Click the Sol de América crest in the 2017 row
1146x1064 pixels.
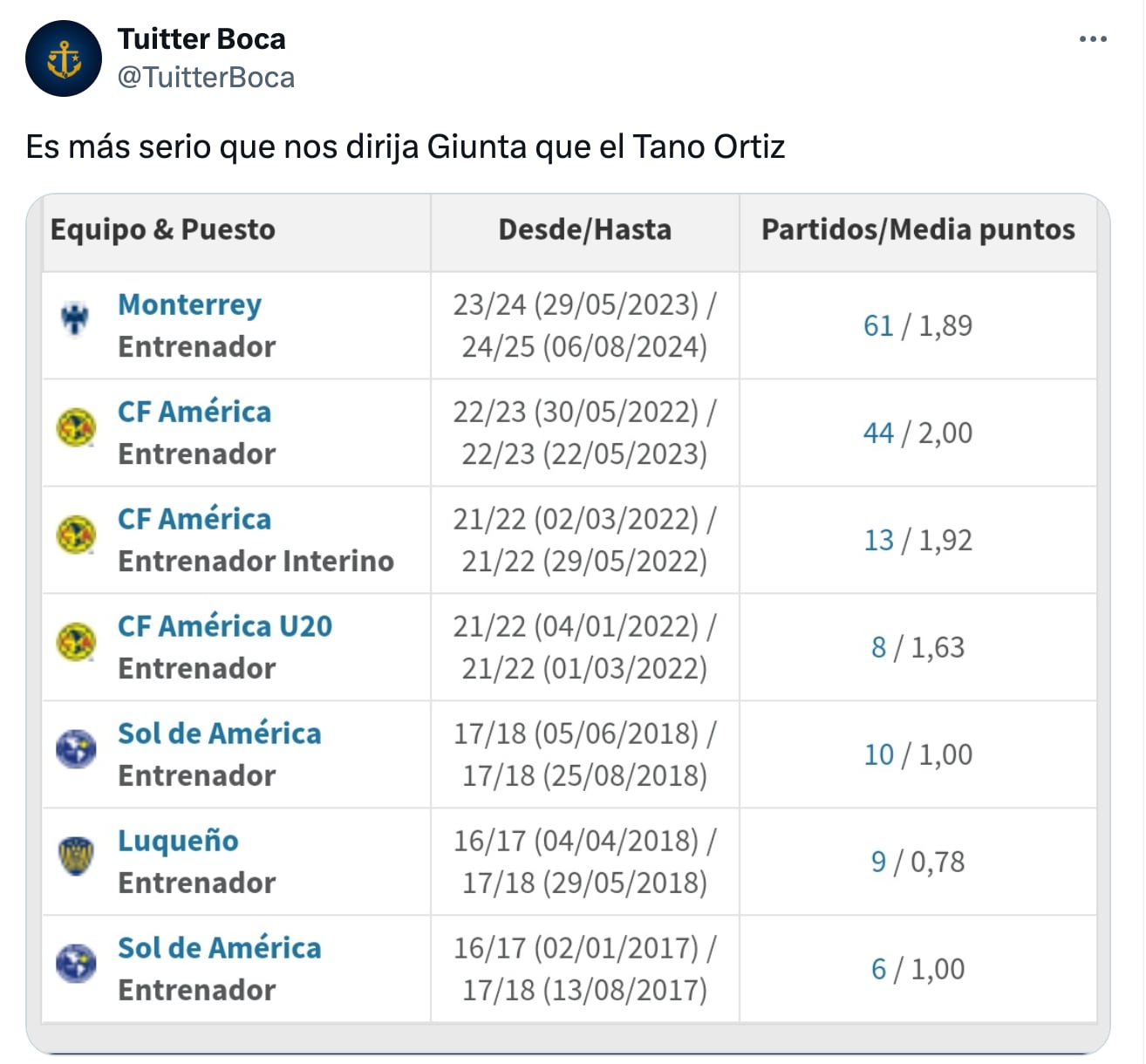click(76, 963)
